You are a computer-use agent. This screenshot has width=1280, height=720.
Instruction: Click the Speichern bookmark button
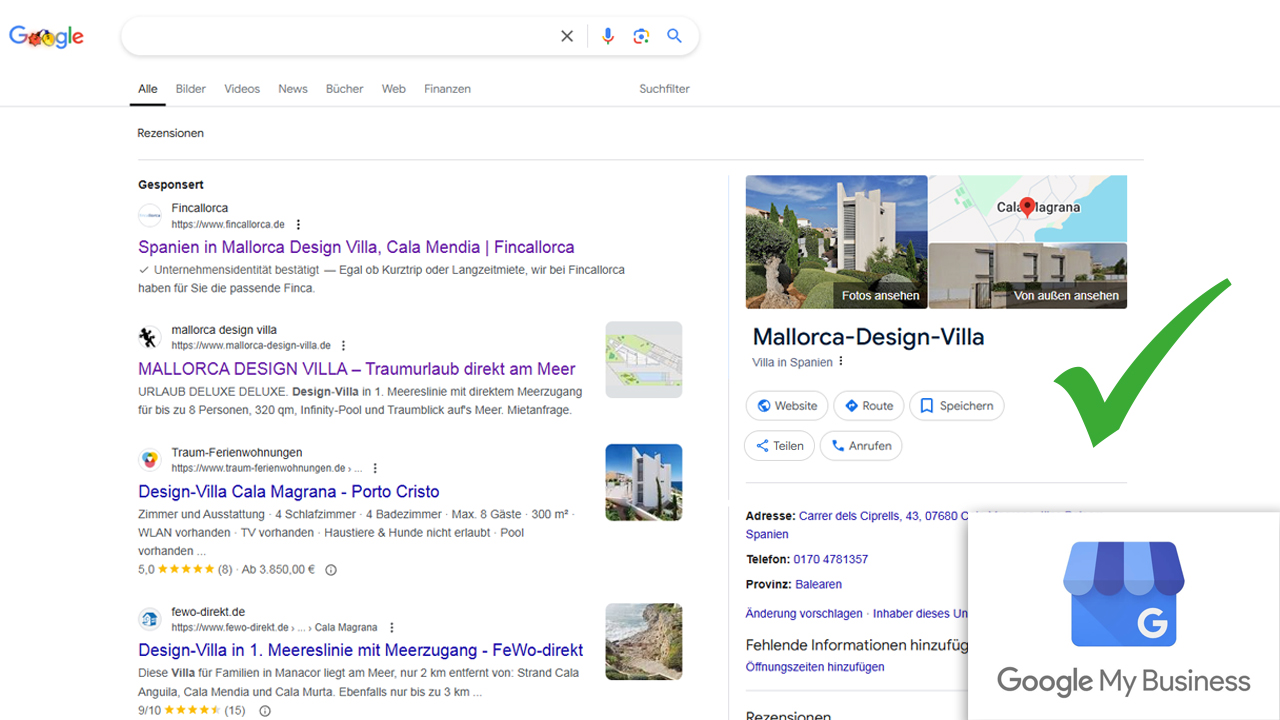pos(956,406)
